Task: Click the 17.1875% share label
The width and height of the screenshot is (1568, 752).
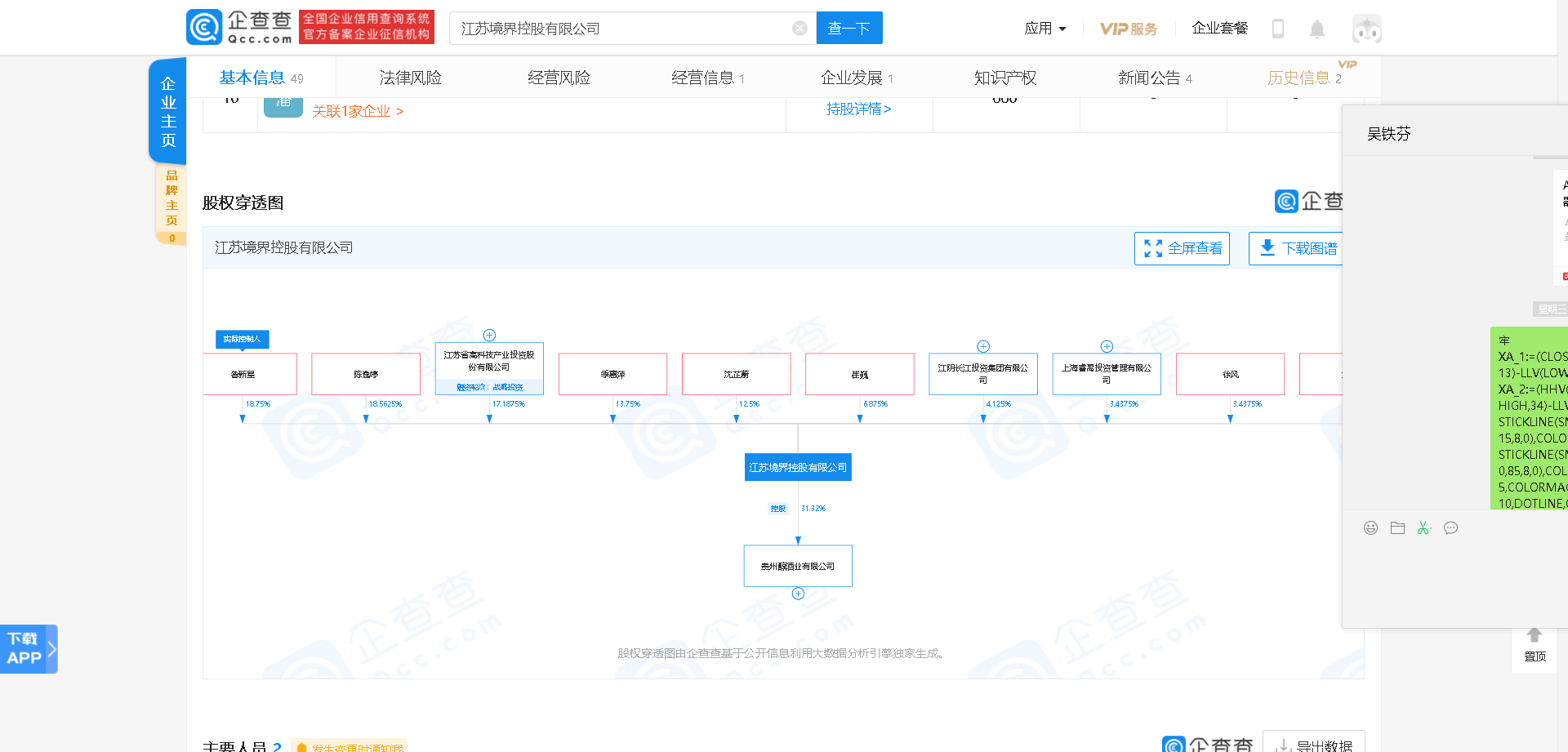Action: [x=509, y=404]
